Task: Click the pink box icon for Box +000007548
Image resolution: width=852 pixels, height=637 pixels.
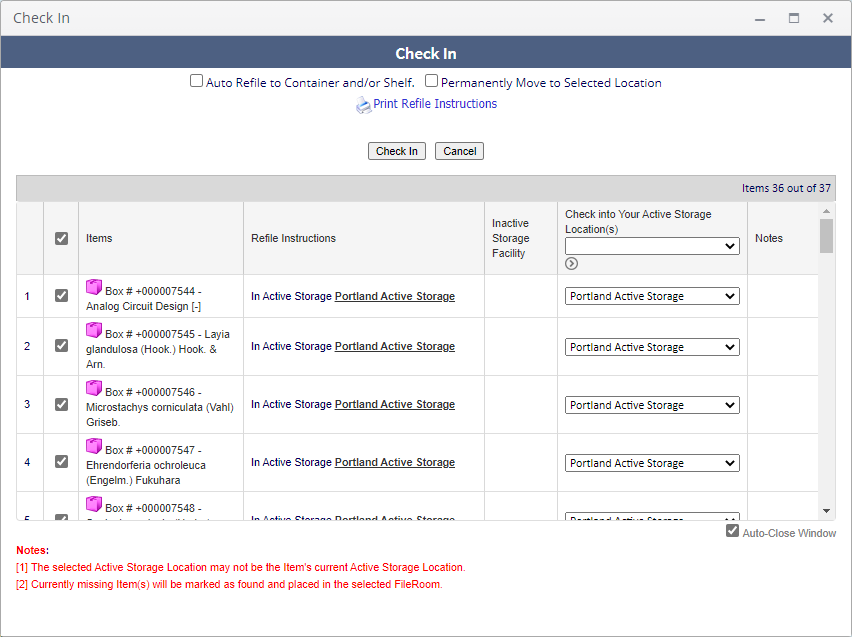Action: click(94, 503)
